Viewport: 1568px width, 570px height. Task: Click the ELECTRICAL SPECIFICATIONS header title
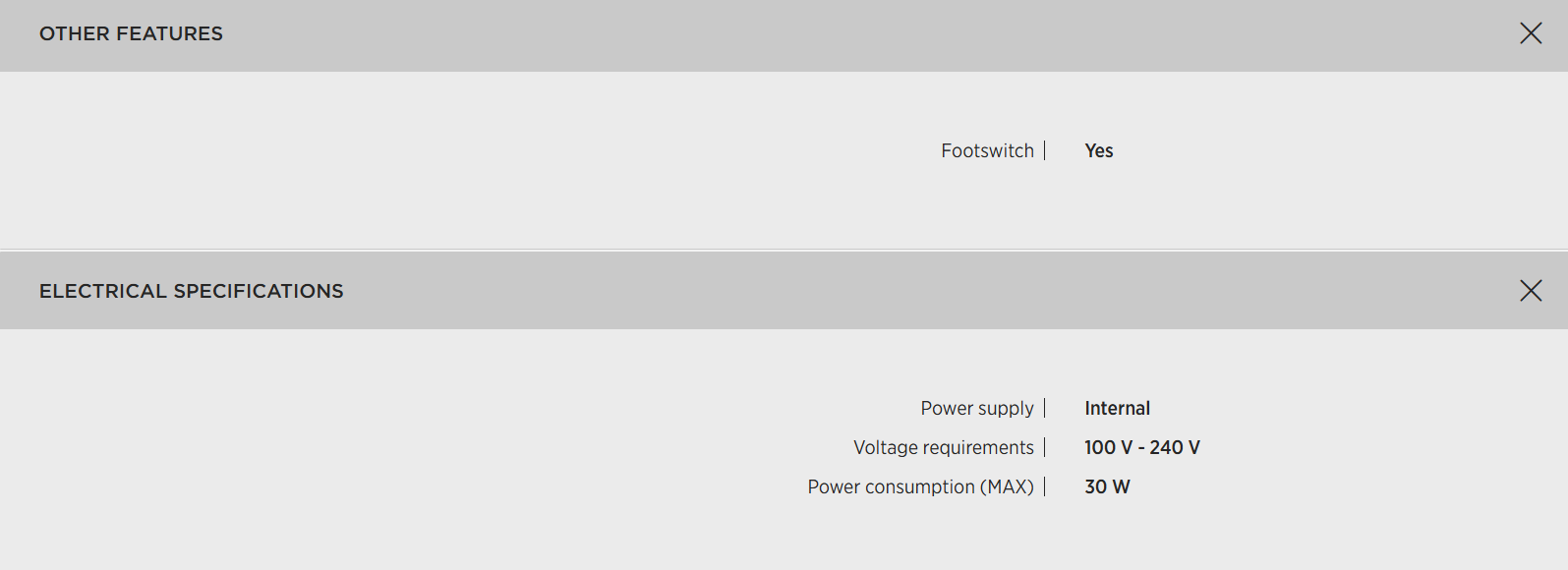(x=191, y=291)
